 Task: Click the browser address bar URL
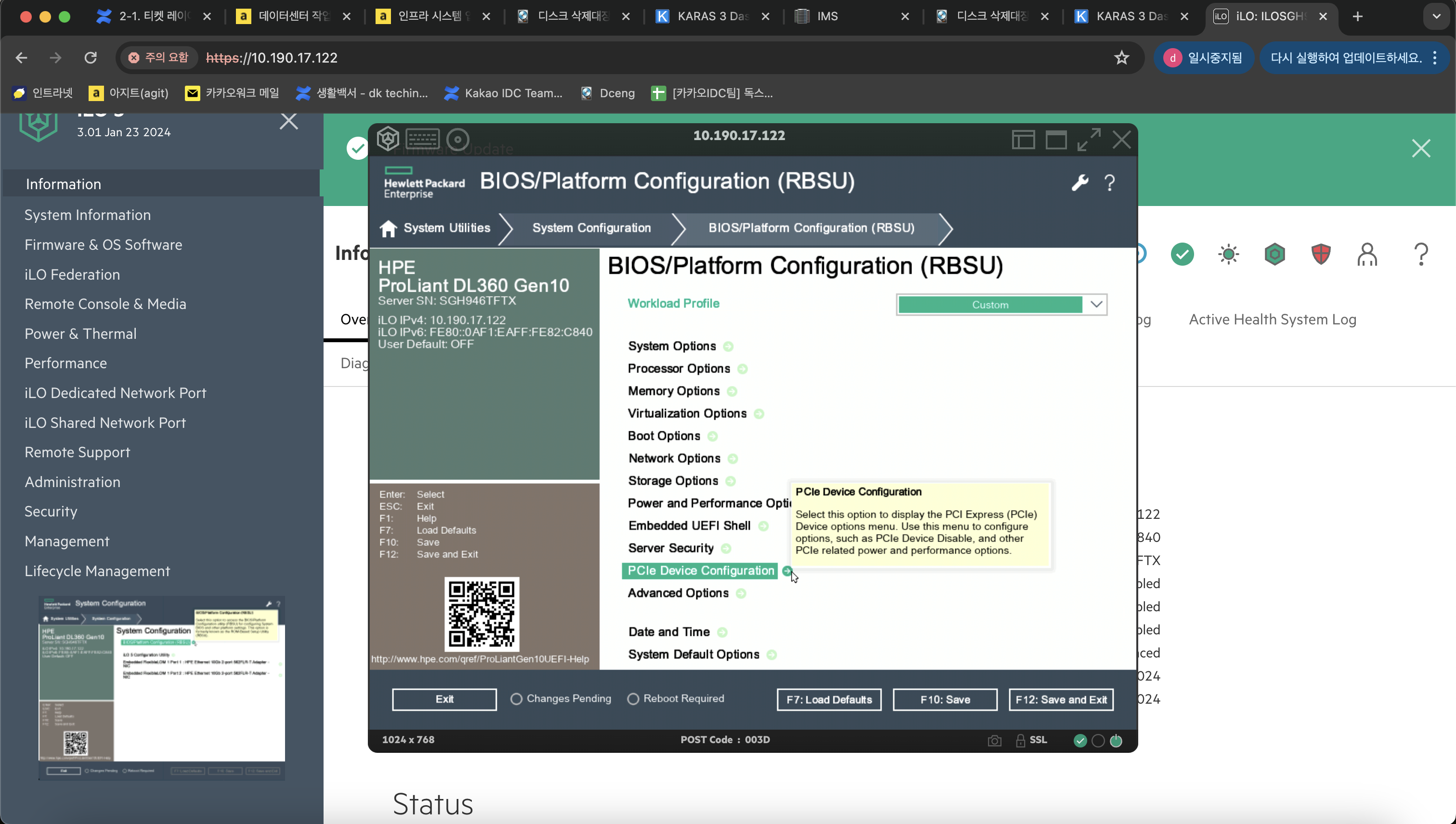point(272,58)
